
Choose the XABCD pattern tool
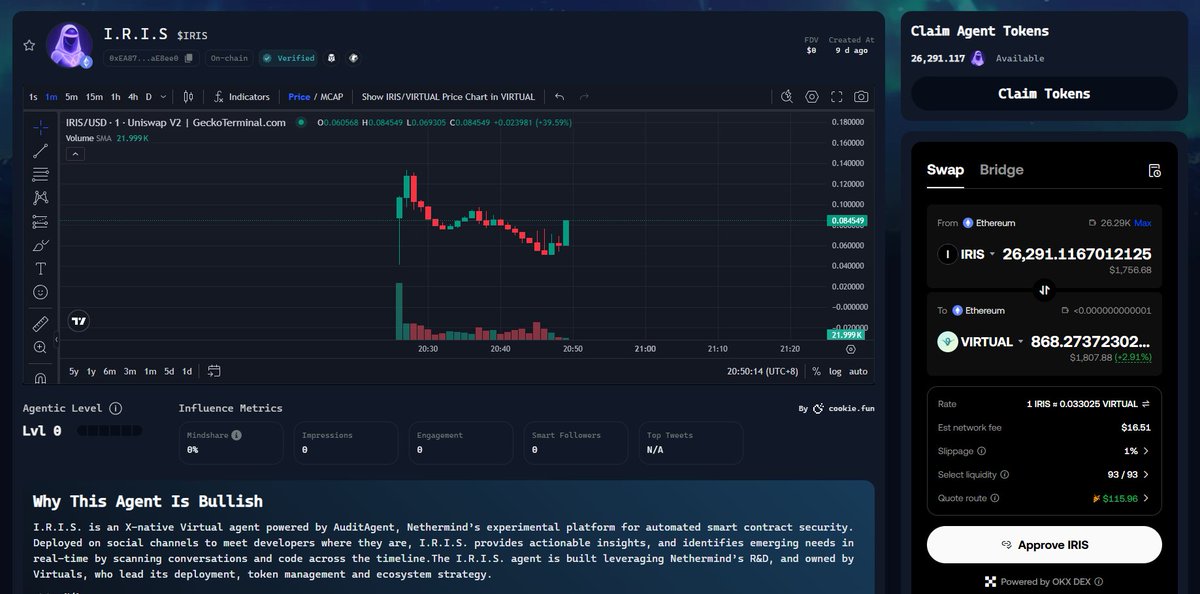point(40,198)
